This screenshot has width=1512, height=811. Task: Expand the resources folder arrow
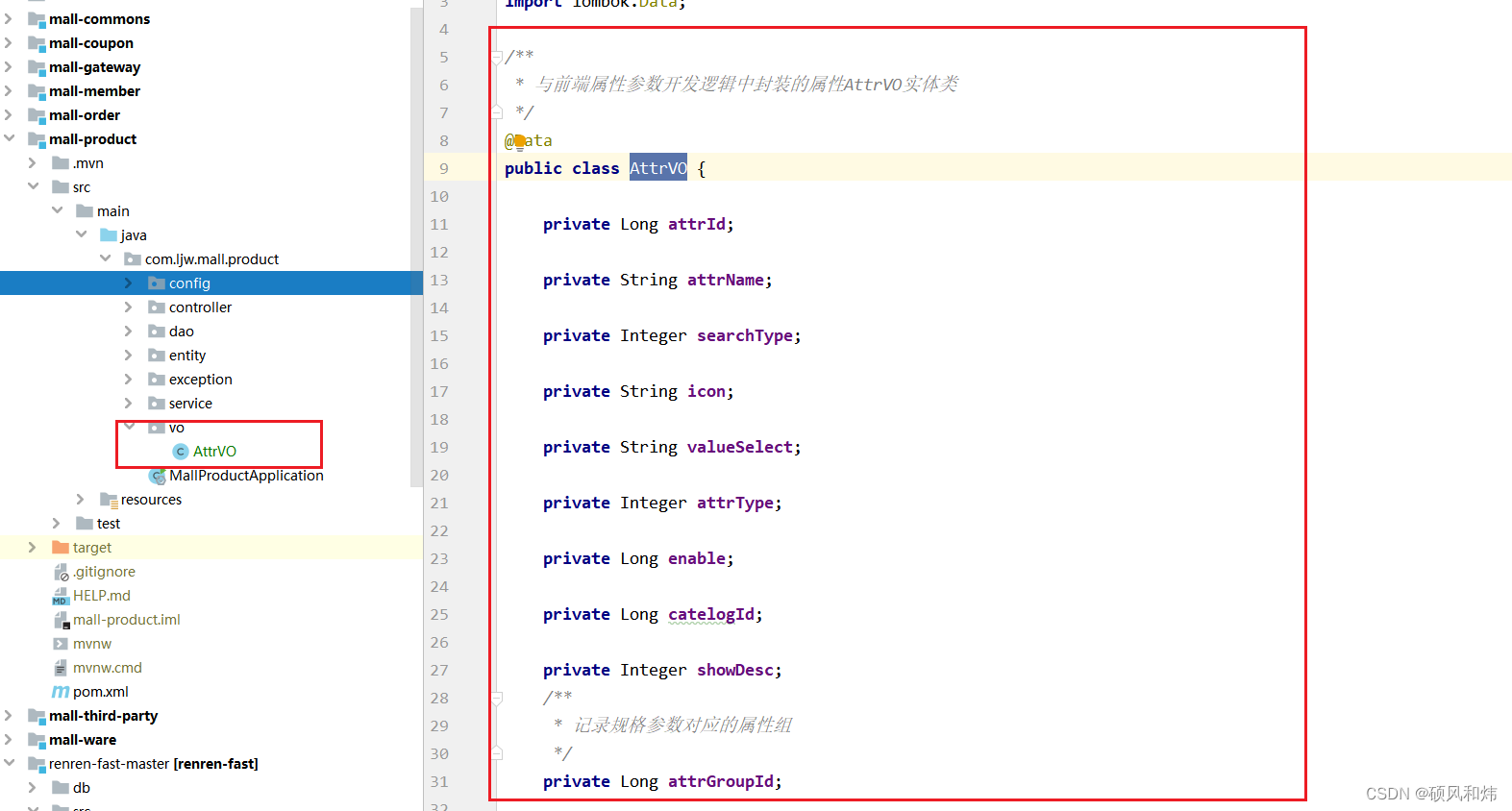click(81, 499)
